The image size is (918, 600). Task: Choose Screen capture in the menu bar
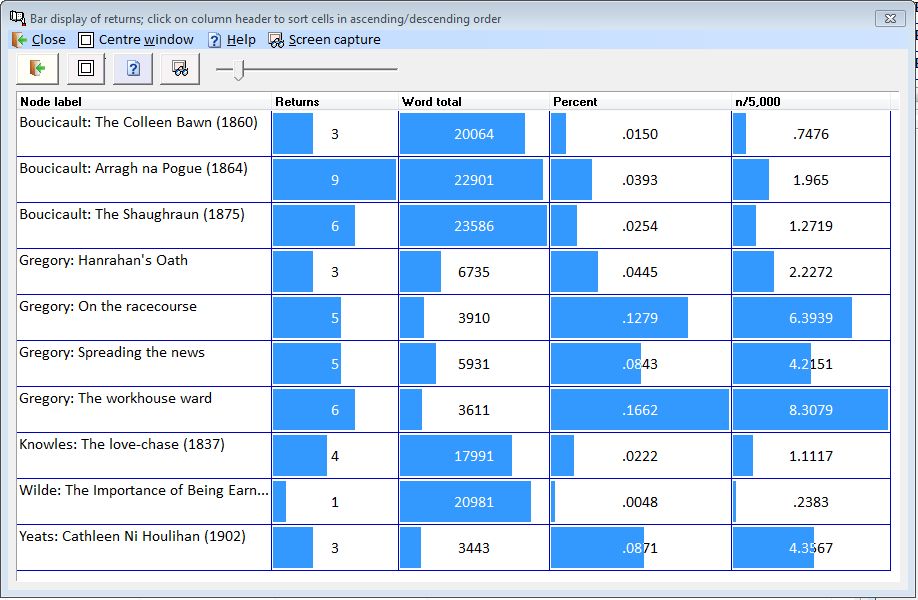point(324,40)
